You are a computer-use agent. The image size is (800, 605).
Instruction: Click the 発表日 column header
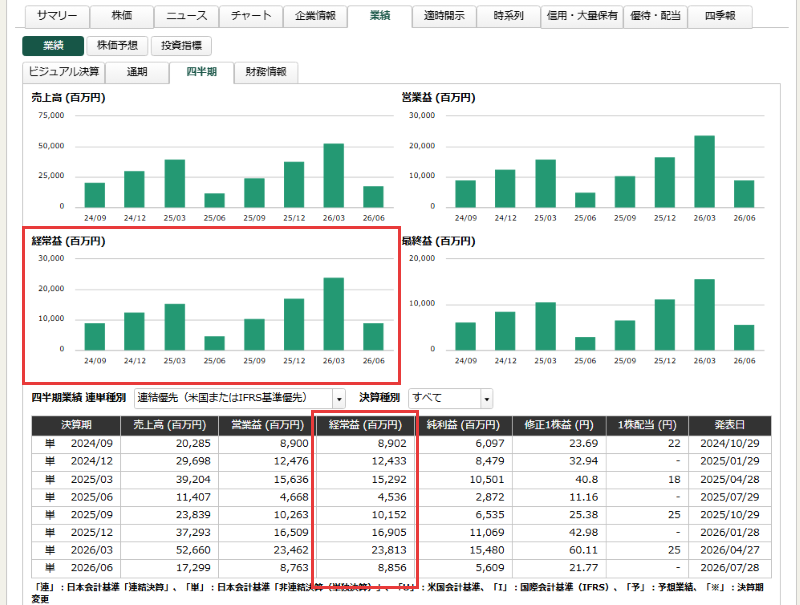click(x=730, y=425)
